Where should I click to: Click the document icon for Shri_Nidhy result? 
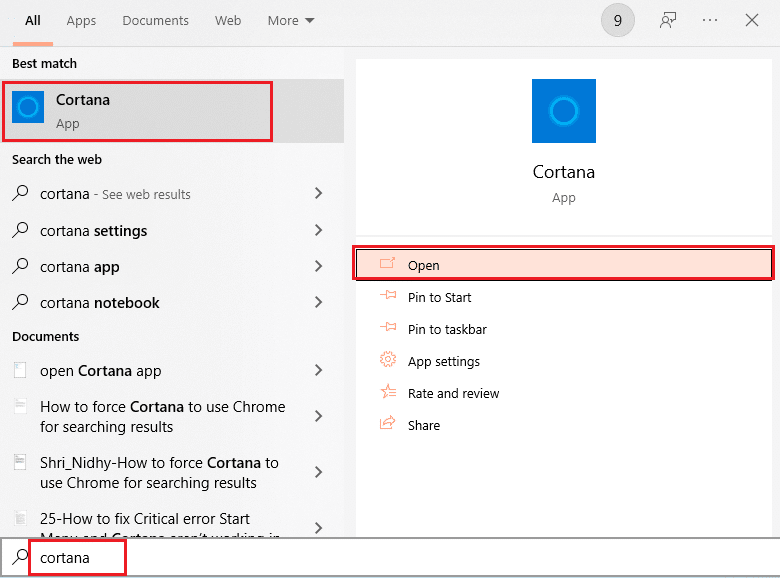(20, 462)
